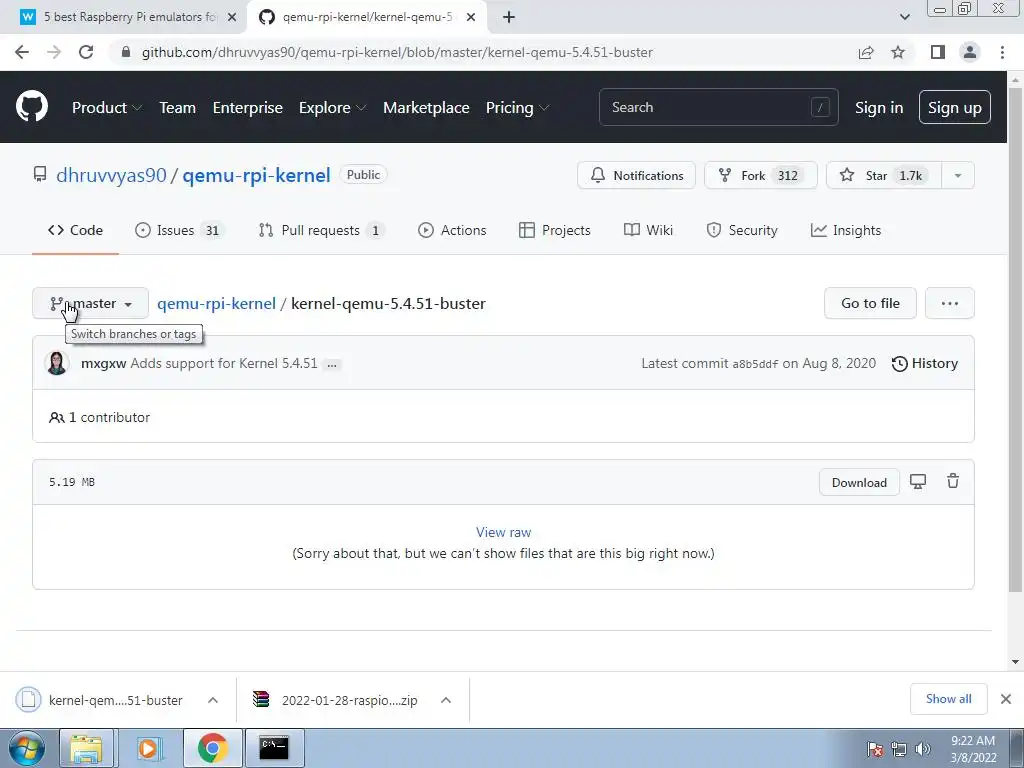Click the Go to file button
This screenshot has width=1024, height=768.
[x=870, y=303]
